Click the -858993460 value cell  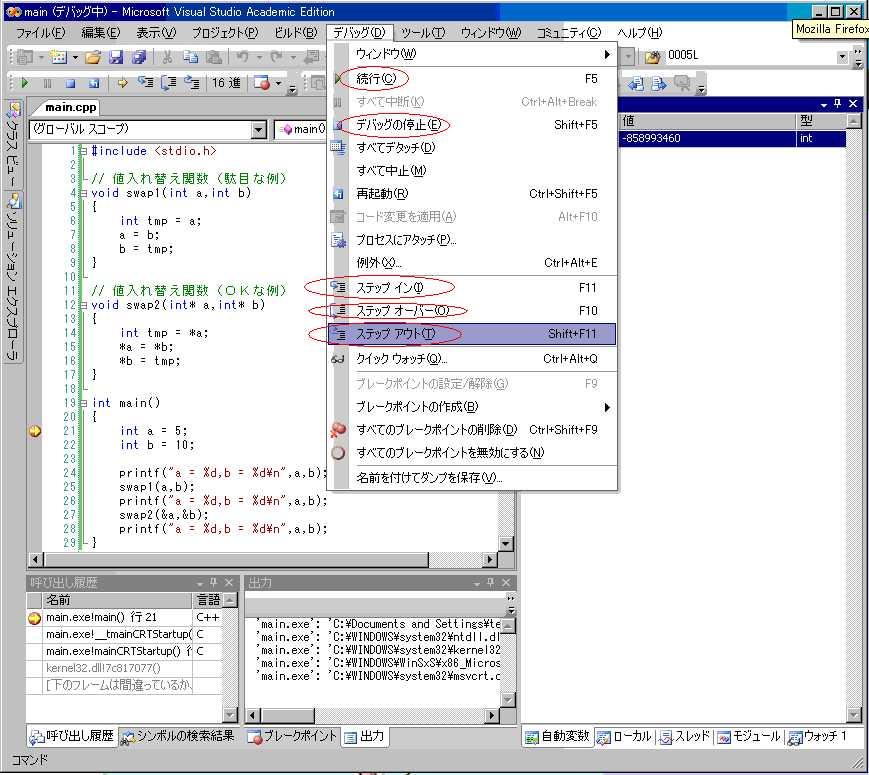(707, 139)
